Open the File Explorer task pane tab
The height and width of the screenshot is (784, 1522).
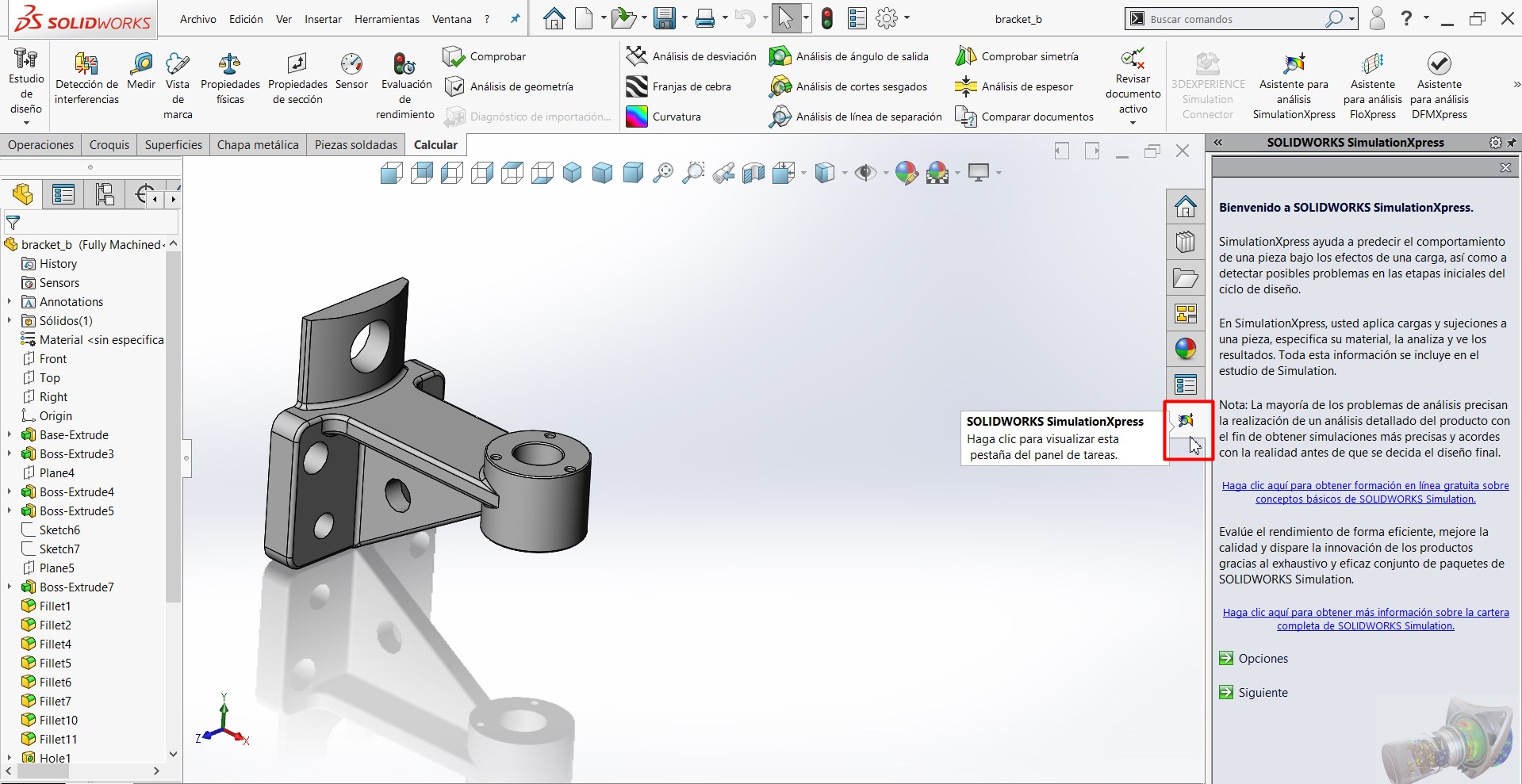tap(1186, 278)
